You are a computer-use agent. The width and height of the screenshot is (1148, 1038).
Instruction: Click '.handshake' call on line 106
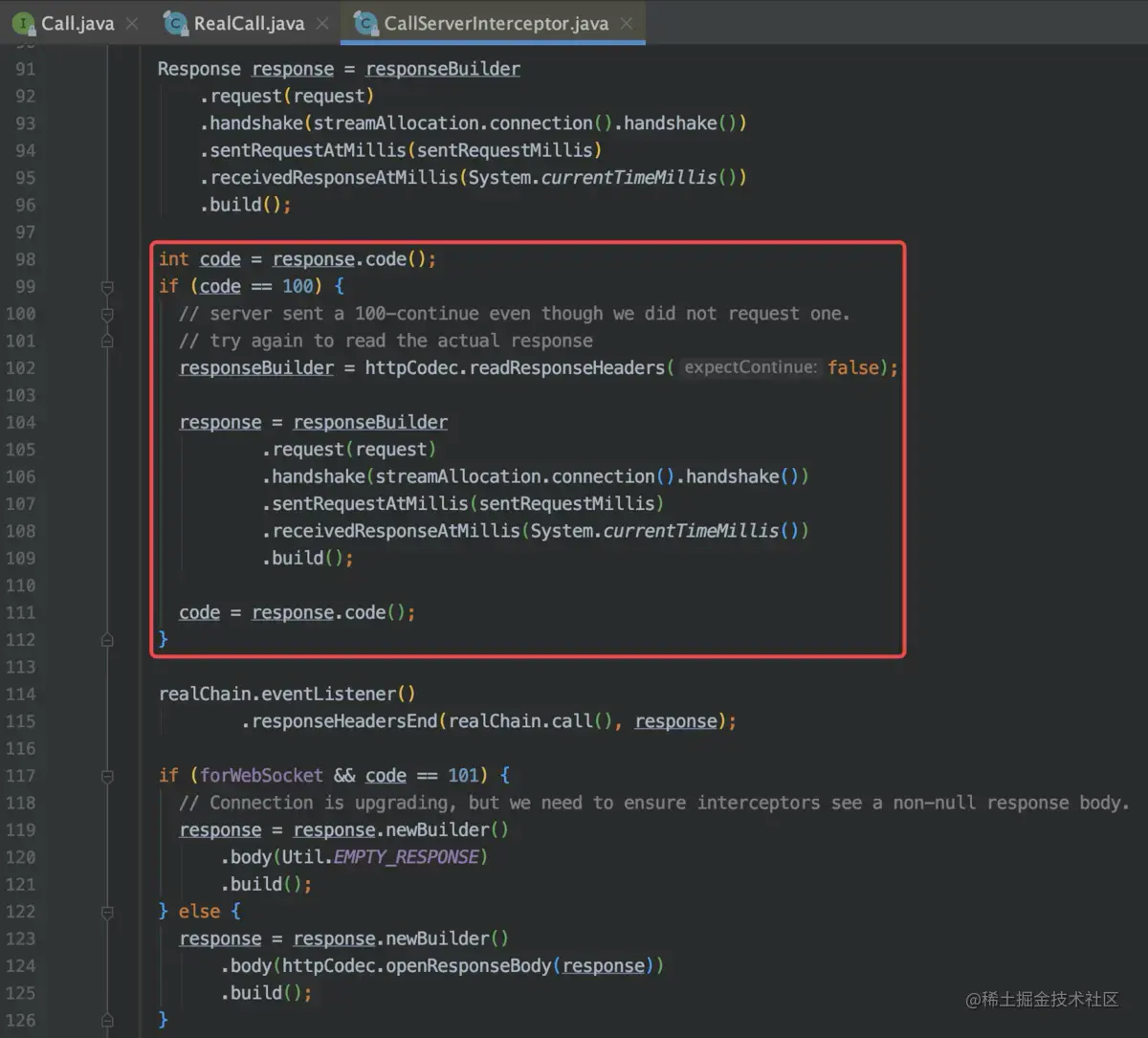point(314,476)
